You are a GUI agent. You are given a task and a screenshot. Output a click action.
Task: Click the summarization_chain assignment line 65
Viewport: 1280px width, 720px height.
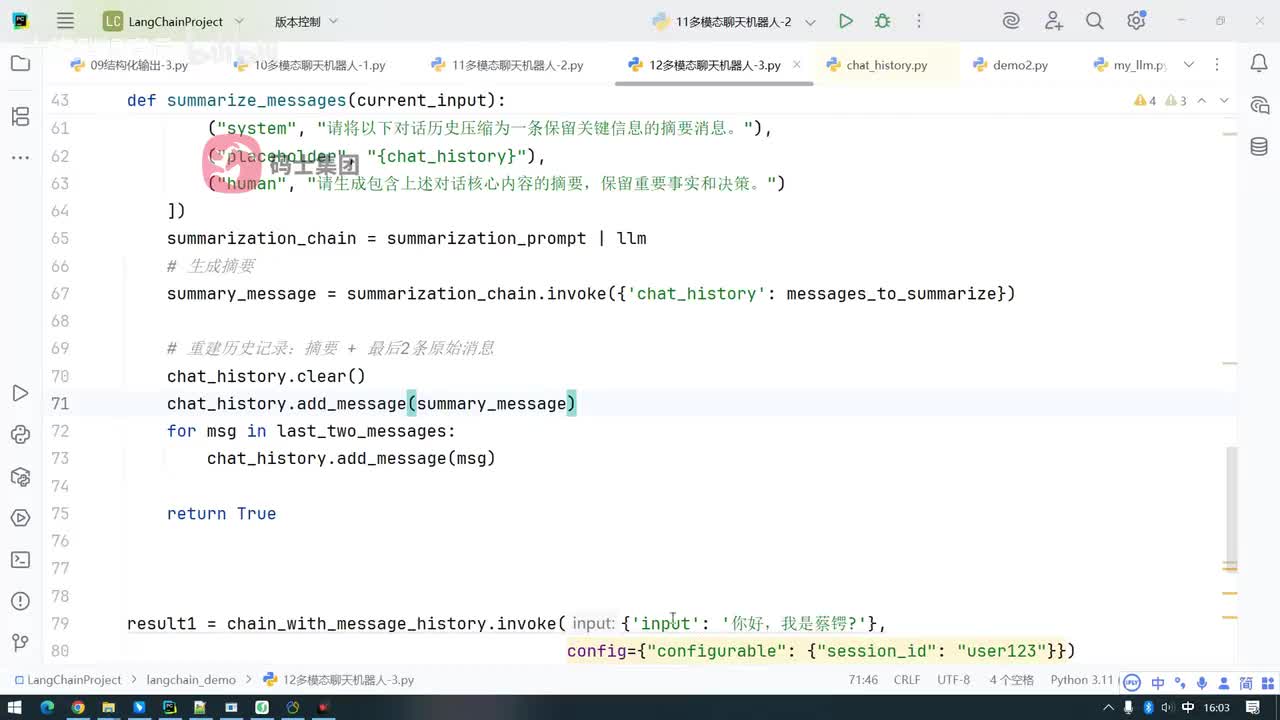coord(406,239)
